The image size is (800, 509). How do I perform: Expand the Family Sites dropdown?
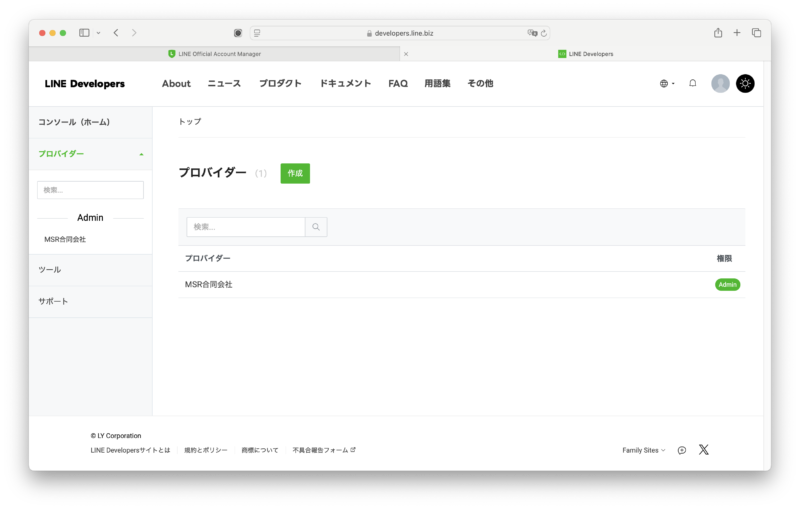coord(644,450)
